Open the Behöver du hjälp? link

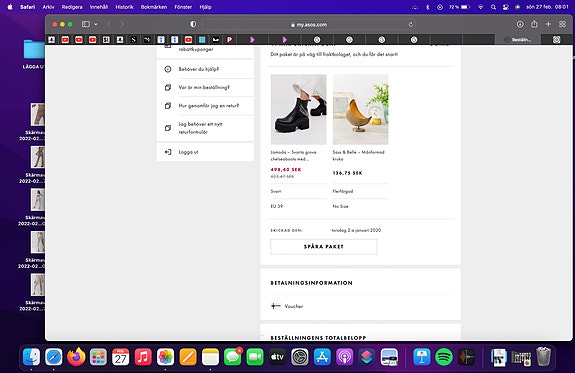click(x=198, y=69)
